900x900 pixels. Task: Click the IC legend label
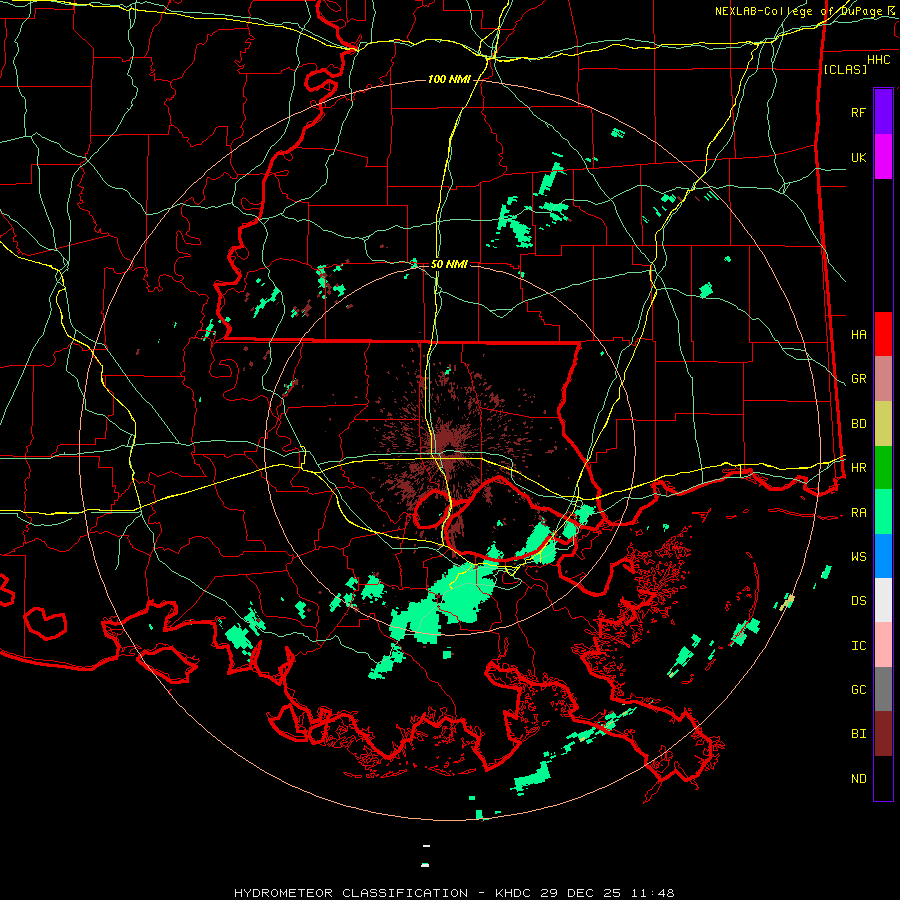click(x=859, y=645)
